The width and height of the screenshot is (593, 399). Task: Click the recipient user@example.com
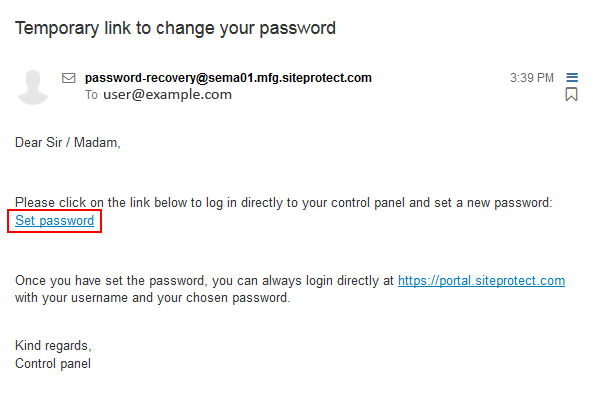pyautogui.click(x=168, y=95)
